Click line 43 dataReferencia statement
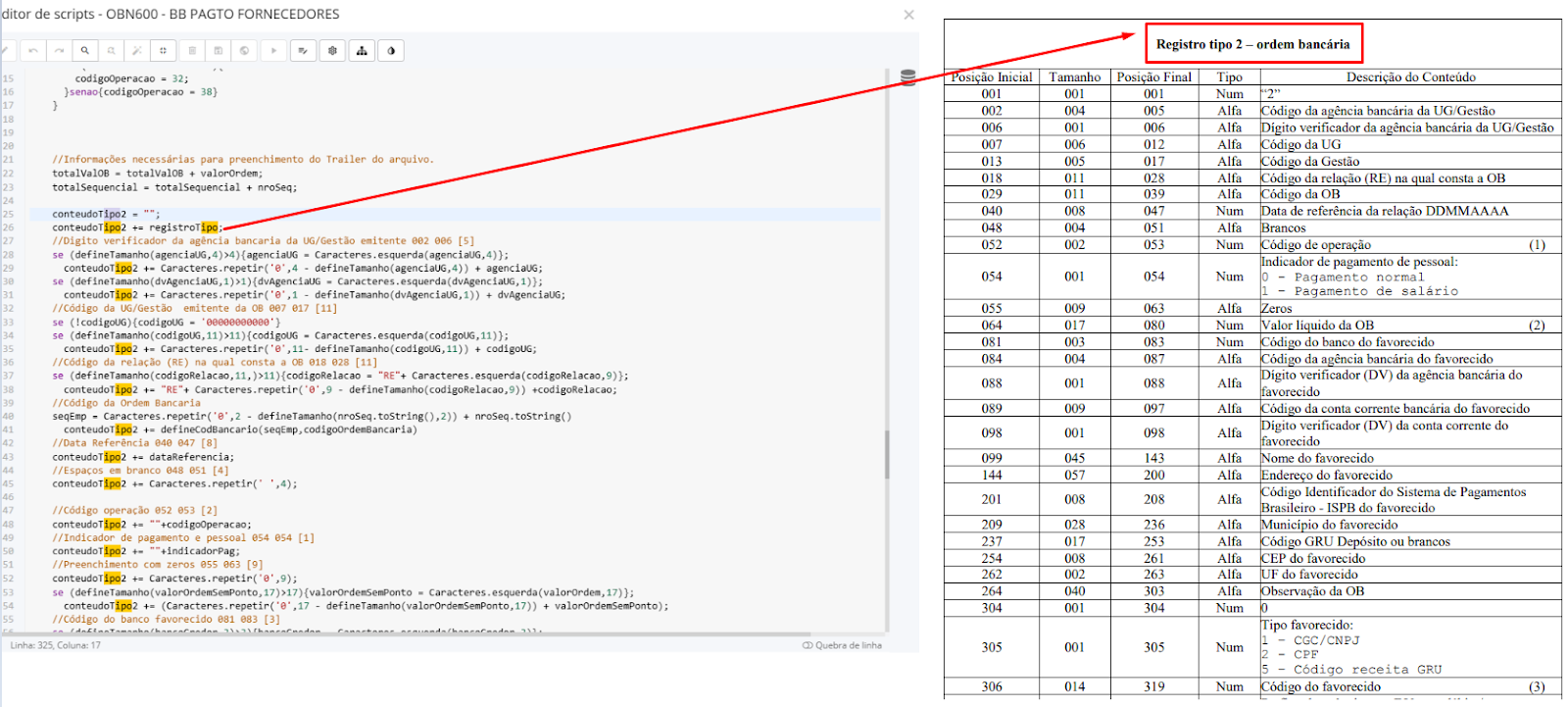1568x707 pixels. pos(143,457)
